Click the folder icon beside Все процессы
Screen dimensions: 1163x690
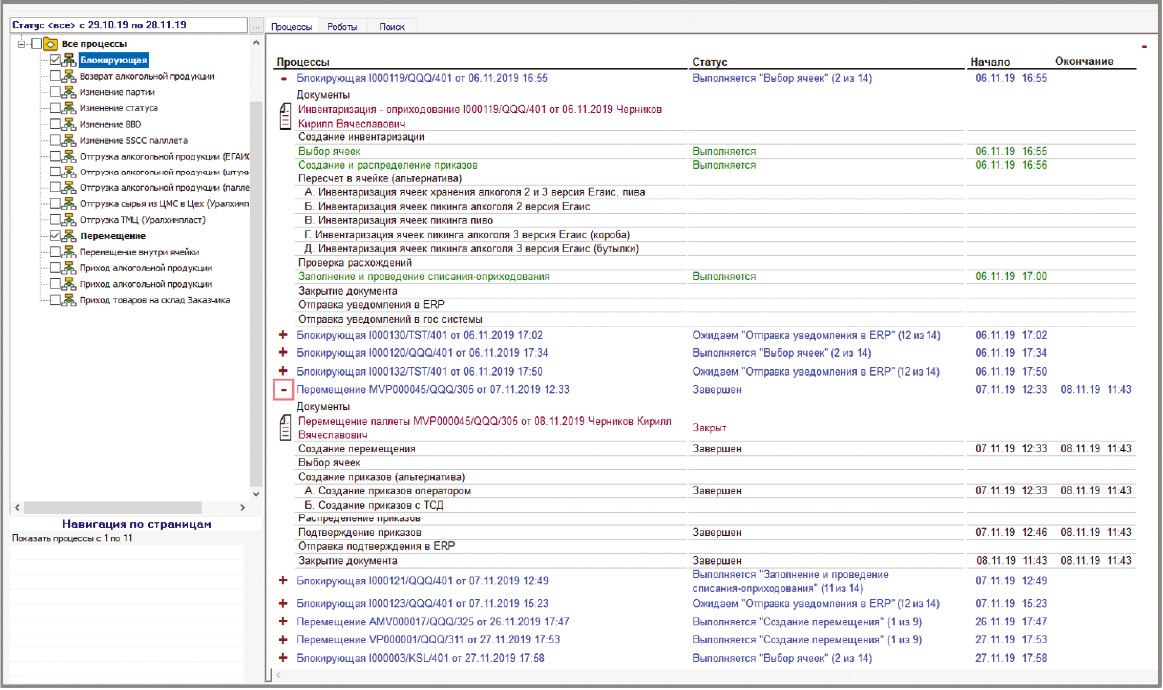point(50,44)
